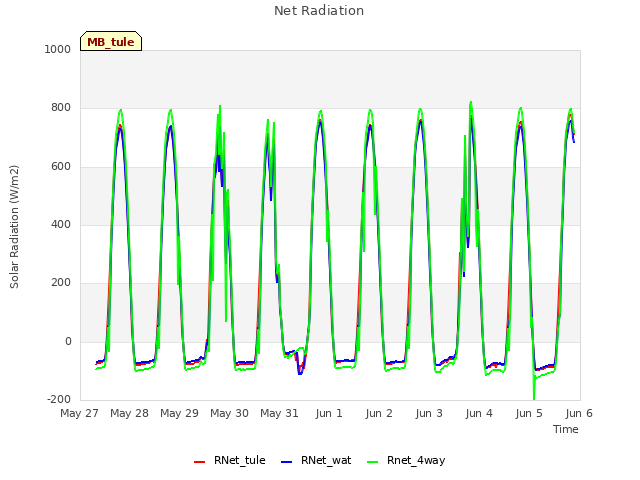This screenshot has height=480, width=640.
Task: Click the green Rnet_4way legend swatch
Action: click(x=373, y=462)
